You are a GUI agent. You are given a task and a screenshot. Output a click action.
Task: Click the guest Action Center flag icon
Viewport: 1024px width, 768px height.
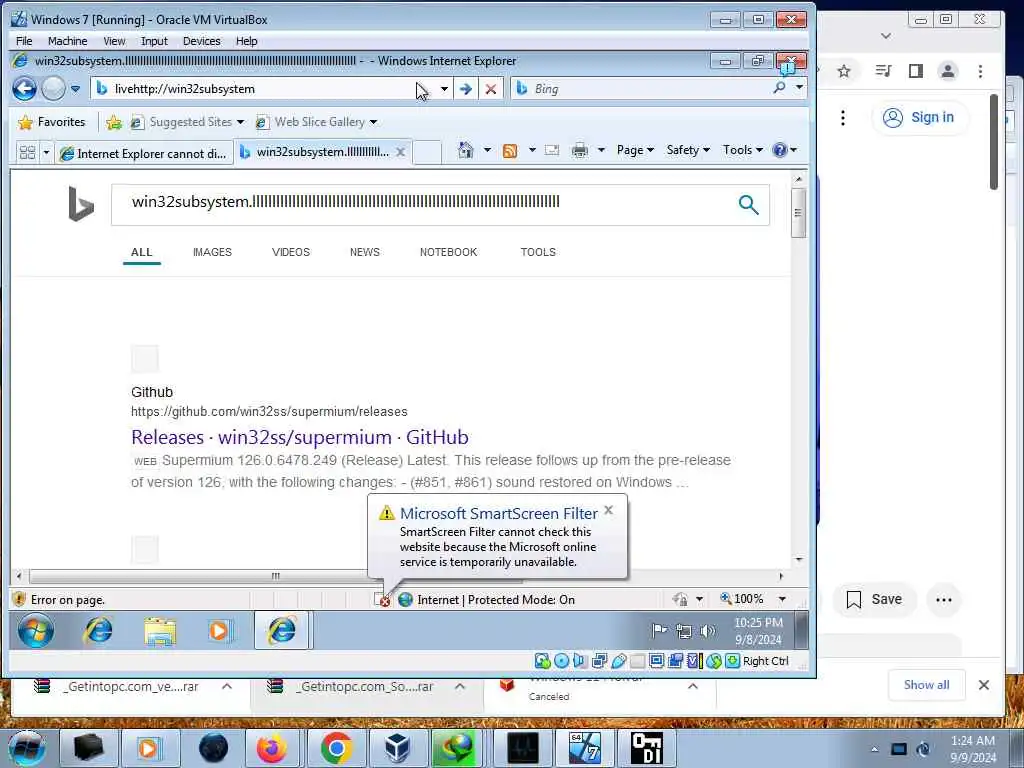click(x=660, y=631)
